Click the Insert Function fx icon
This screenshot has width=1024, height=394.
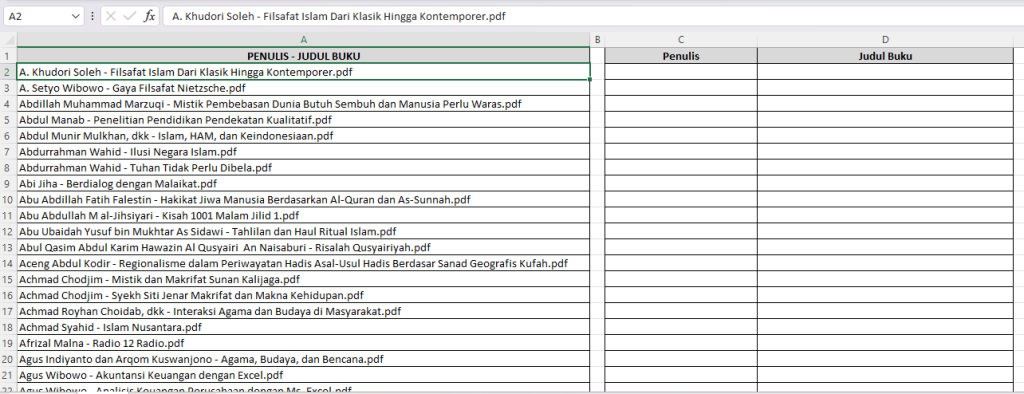pyautogui.click(x=150, y=16)
